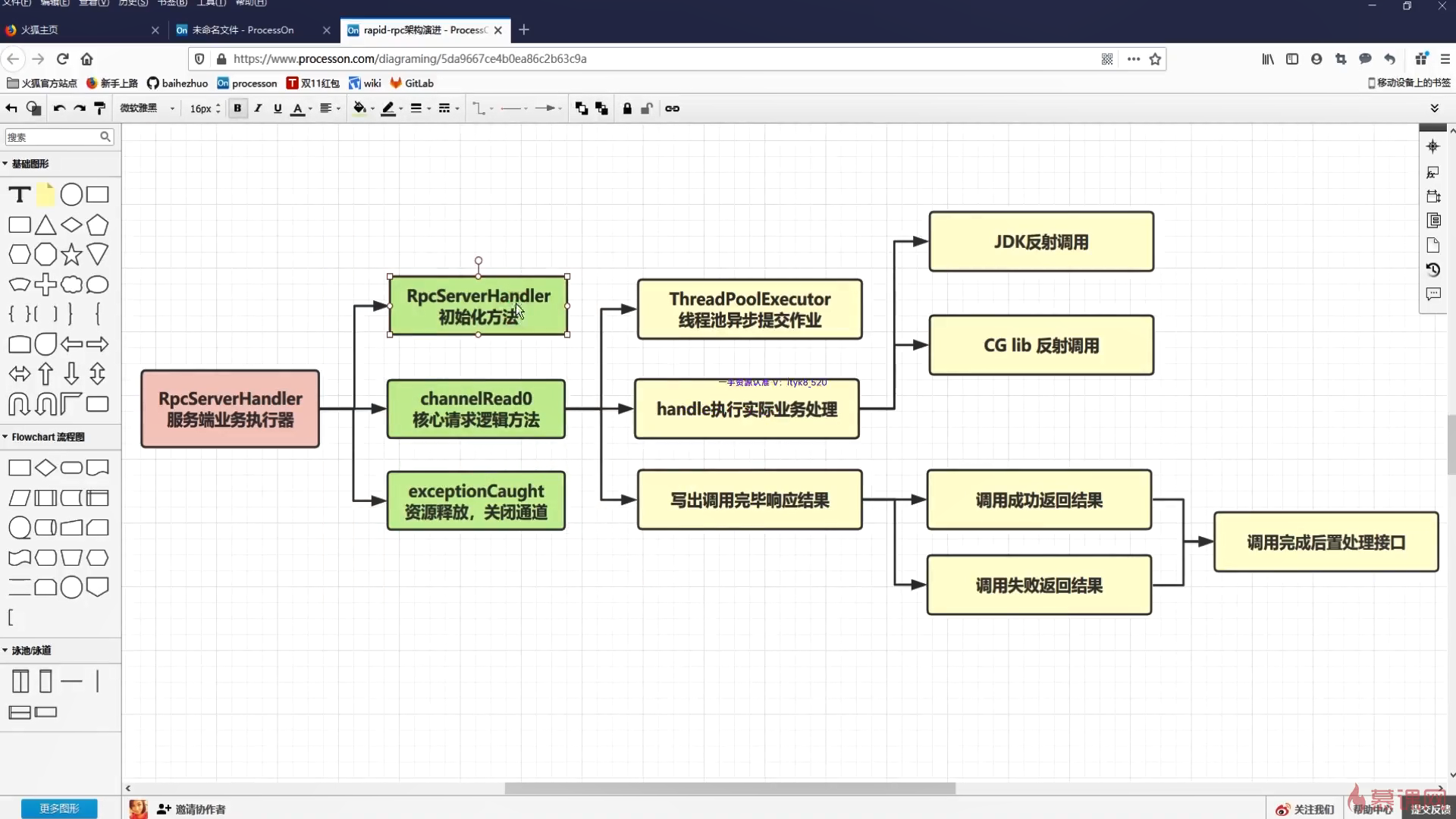This screenshot has width=1456, height=819.
Task: Click the insert link icon
Action: (x=672, y=108)
